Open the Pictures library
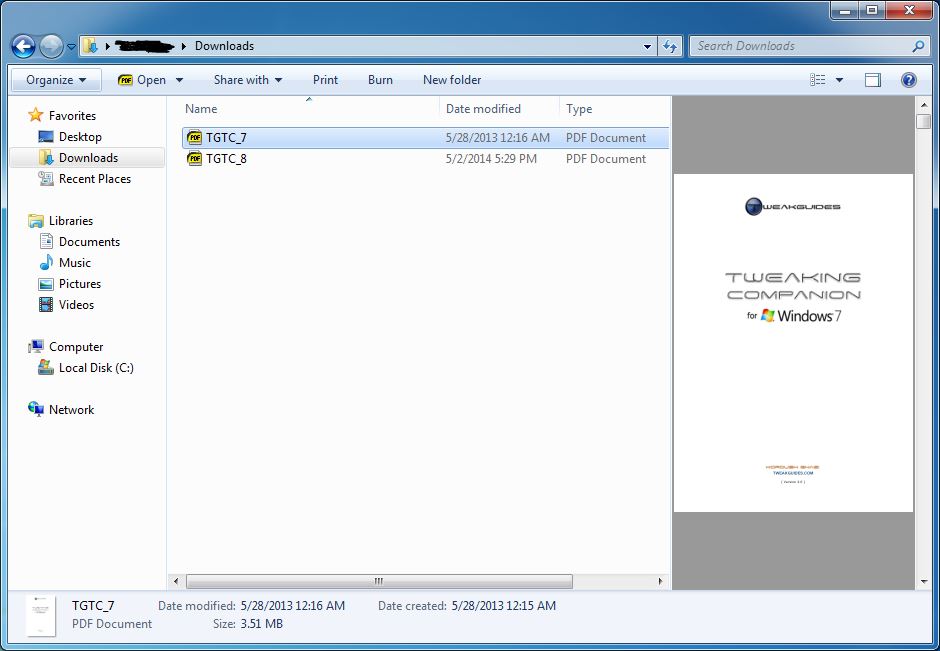 (x=80, y=284)
